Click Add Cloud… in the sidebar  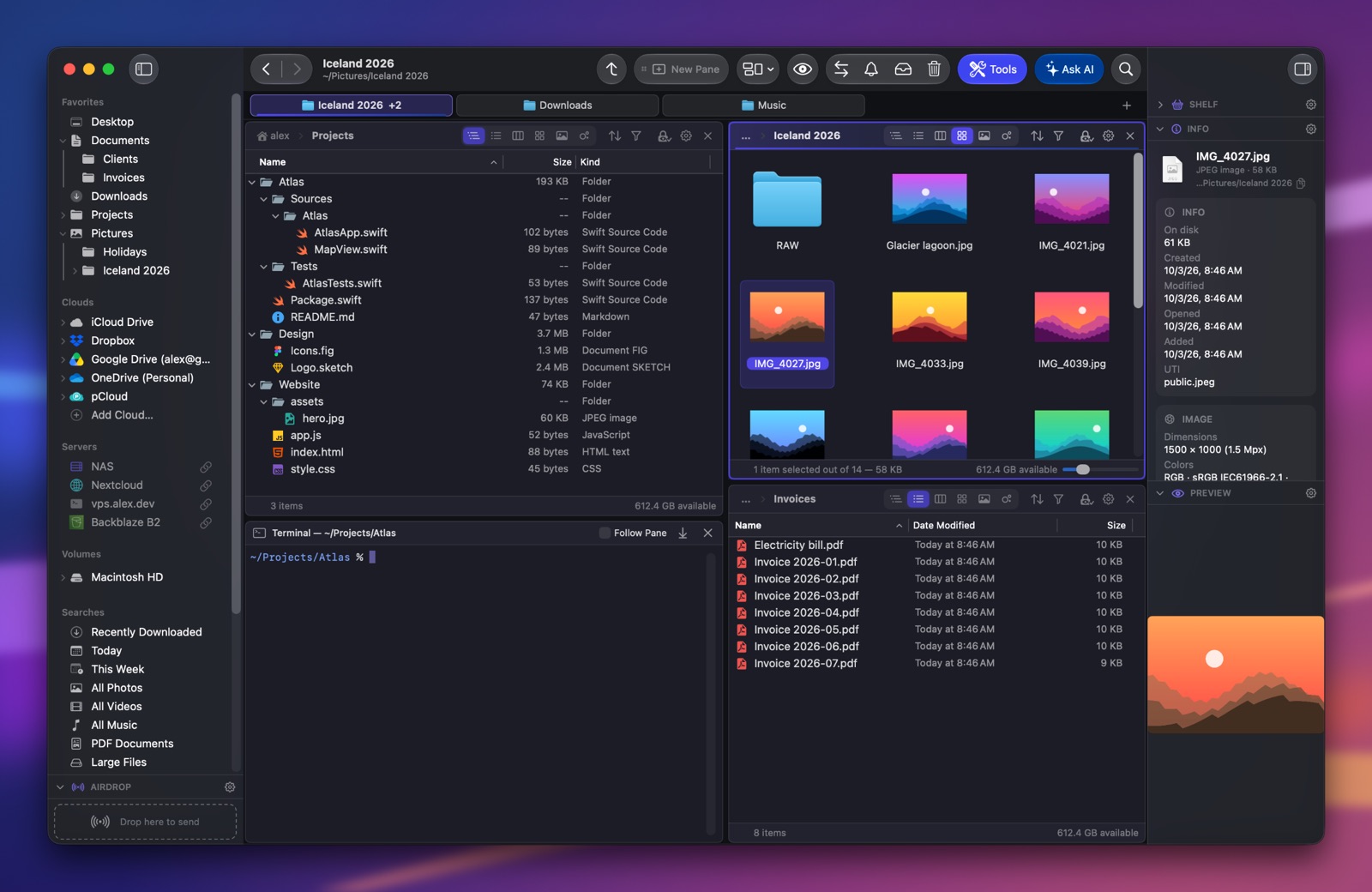click(x=122, y=415)
